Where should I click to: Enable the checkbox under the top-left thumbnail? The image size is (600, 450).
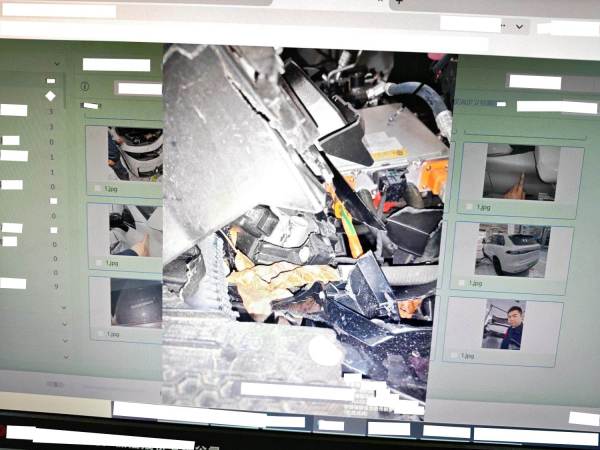click(x=96, y=187)
